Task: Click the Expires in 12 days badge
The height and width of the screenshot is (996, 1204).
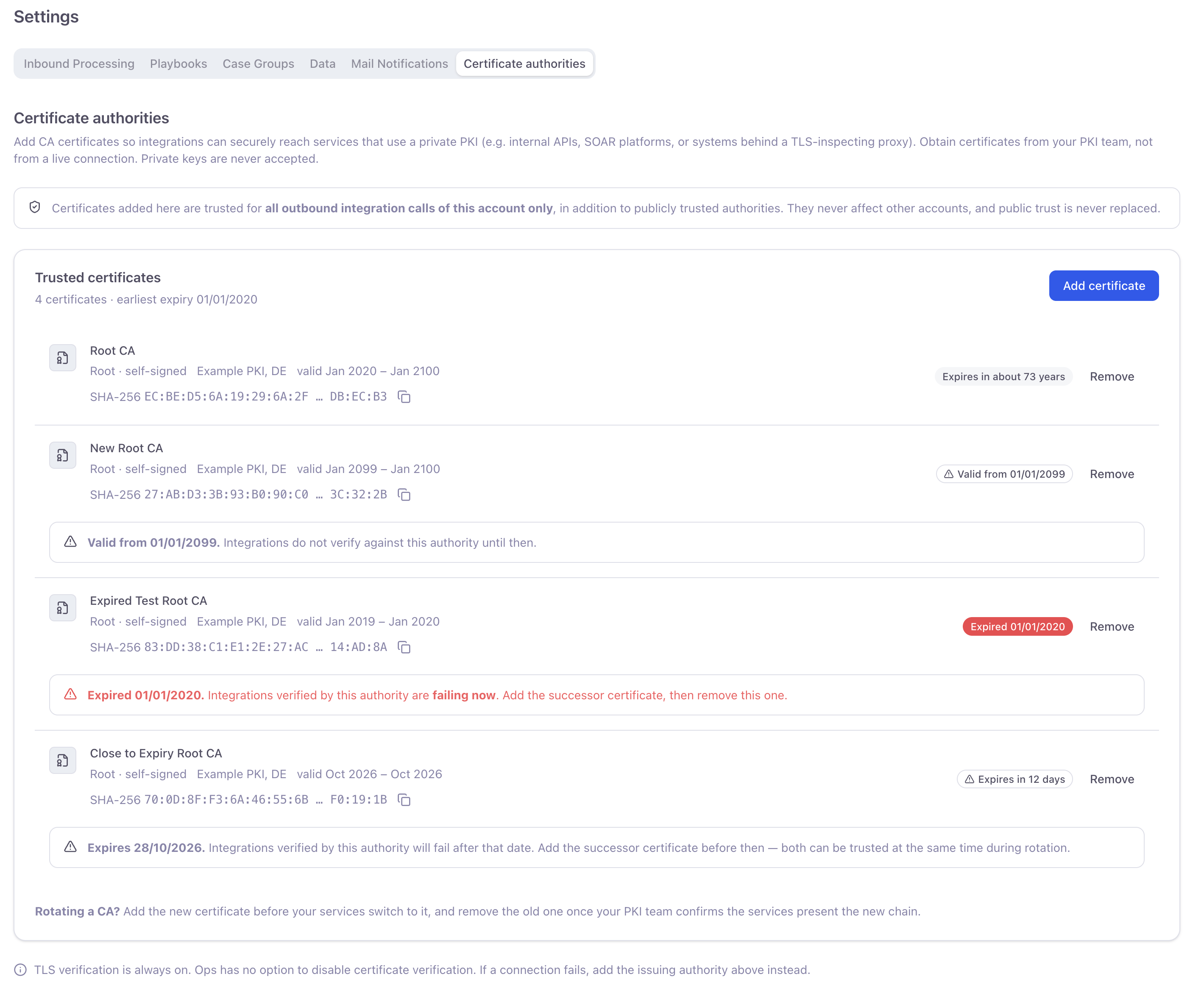Action: coord(1015,779)
